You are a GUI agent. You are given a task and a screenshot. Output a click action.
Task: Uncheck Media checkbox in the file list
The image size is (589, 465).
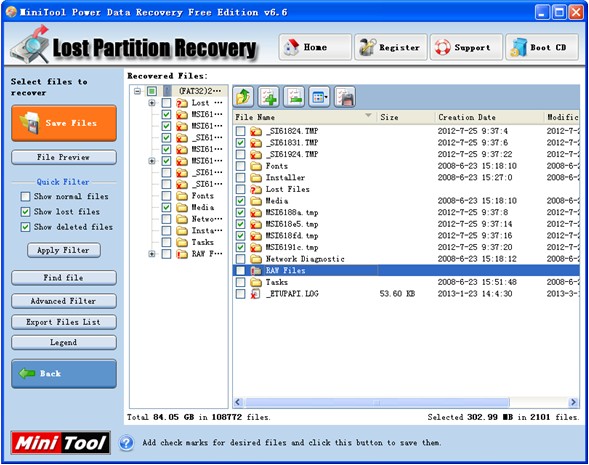pyautogui.click(x=240, y=201)
